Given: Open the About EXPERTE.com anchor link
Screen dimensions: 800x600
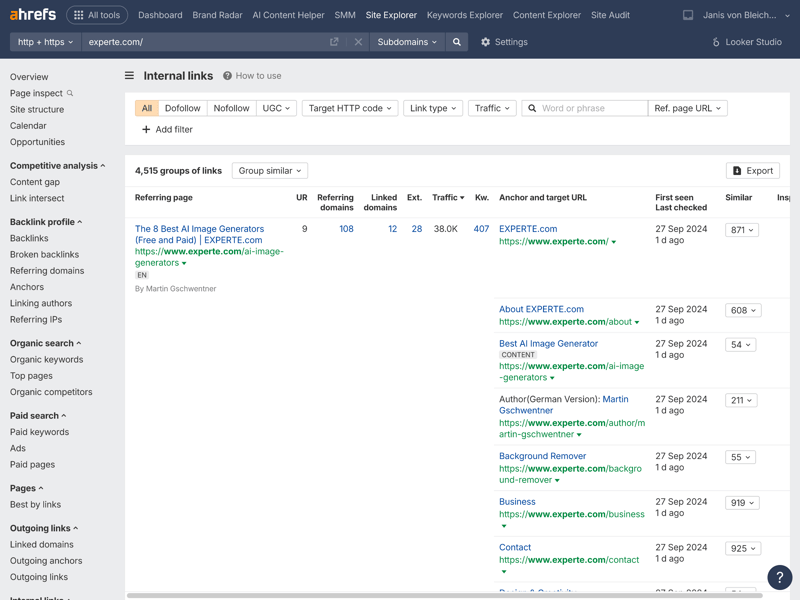Looking at the screenshot, I should pos(541,309).
